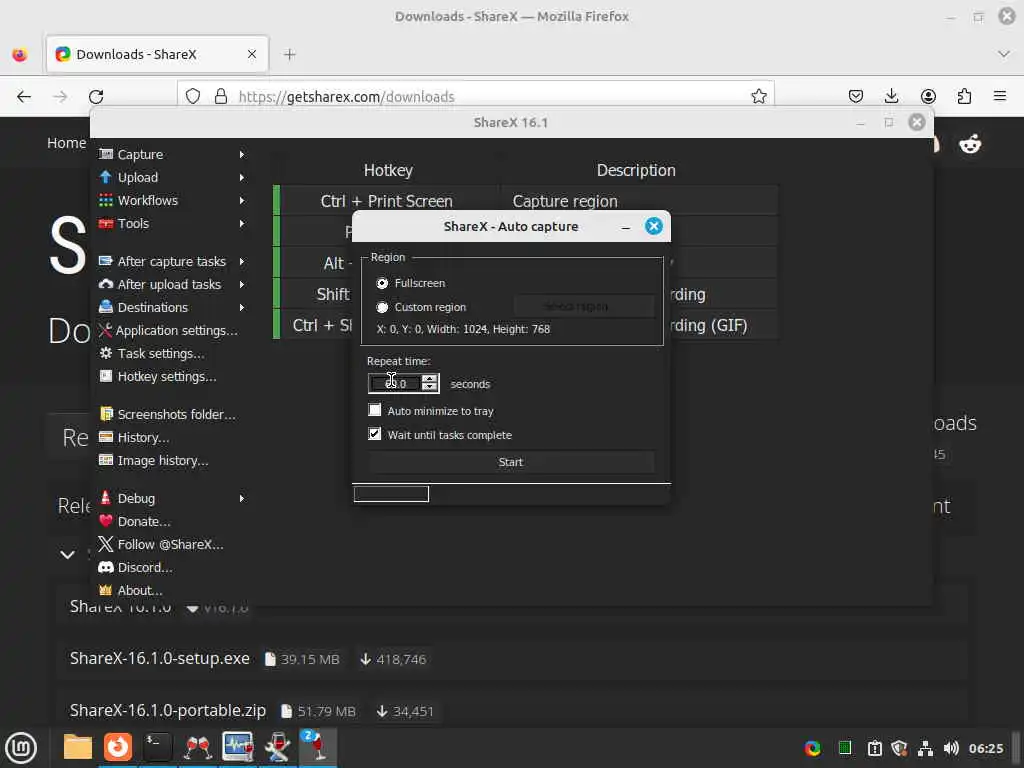1024x768 pixels.
Task: Open new tab with plus button
Action: (290, 54)
